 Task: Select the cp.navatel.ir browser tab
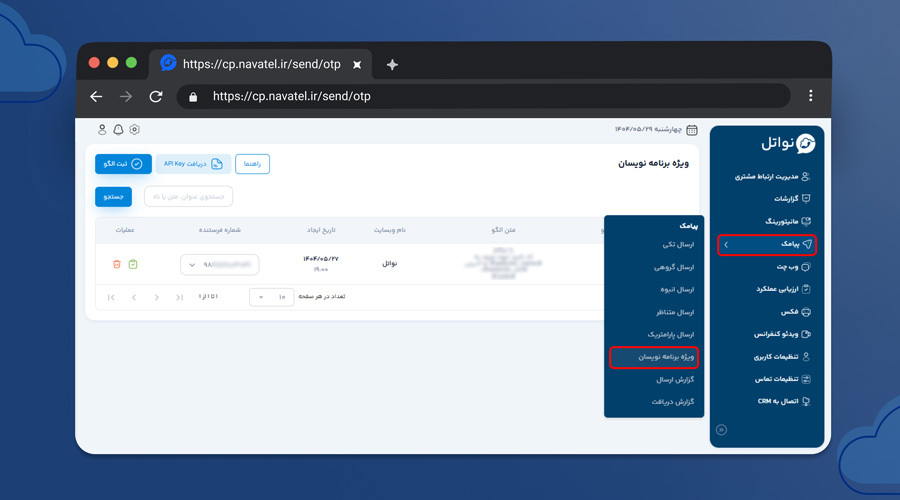point(261,64)
